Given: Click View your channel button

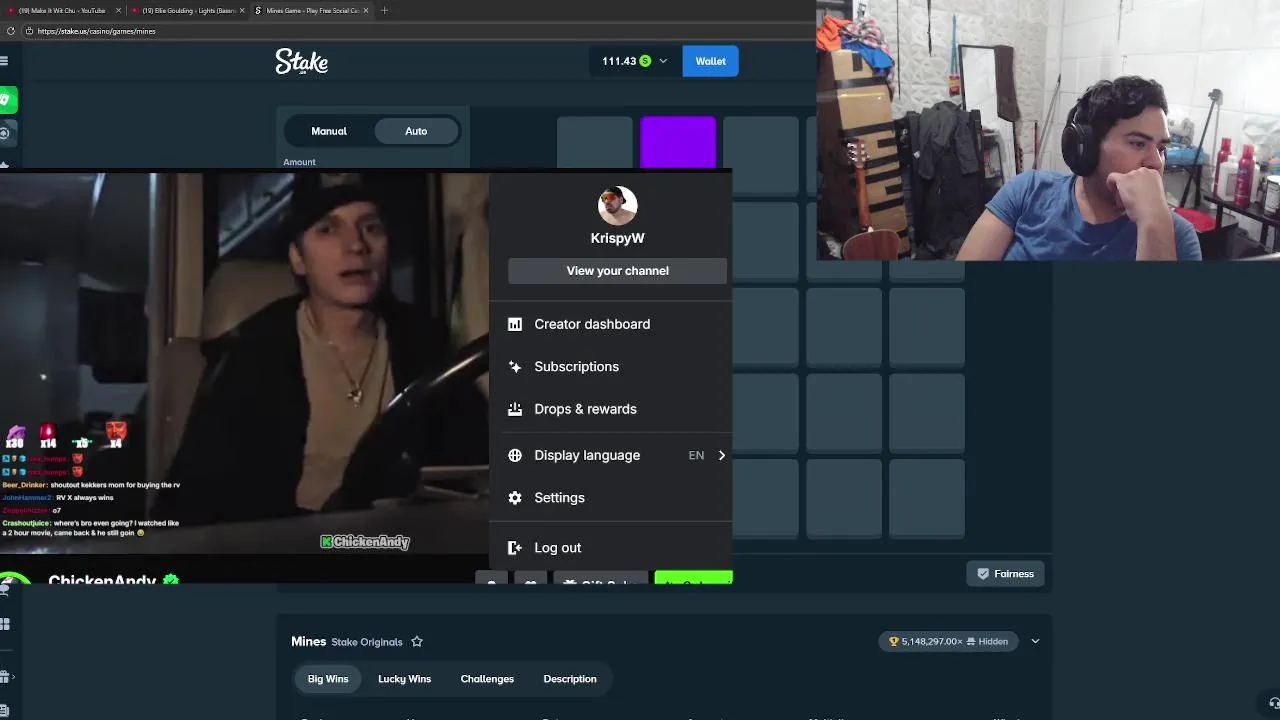Looking at the screenshot, I should (x=617, y=271).
